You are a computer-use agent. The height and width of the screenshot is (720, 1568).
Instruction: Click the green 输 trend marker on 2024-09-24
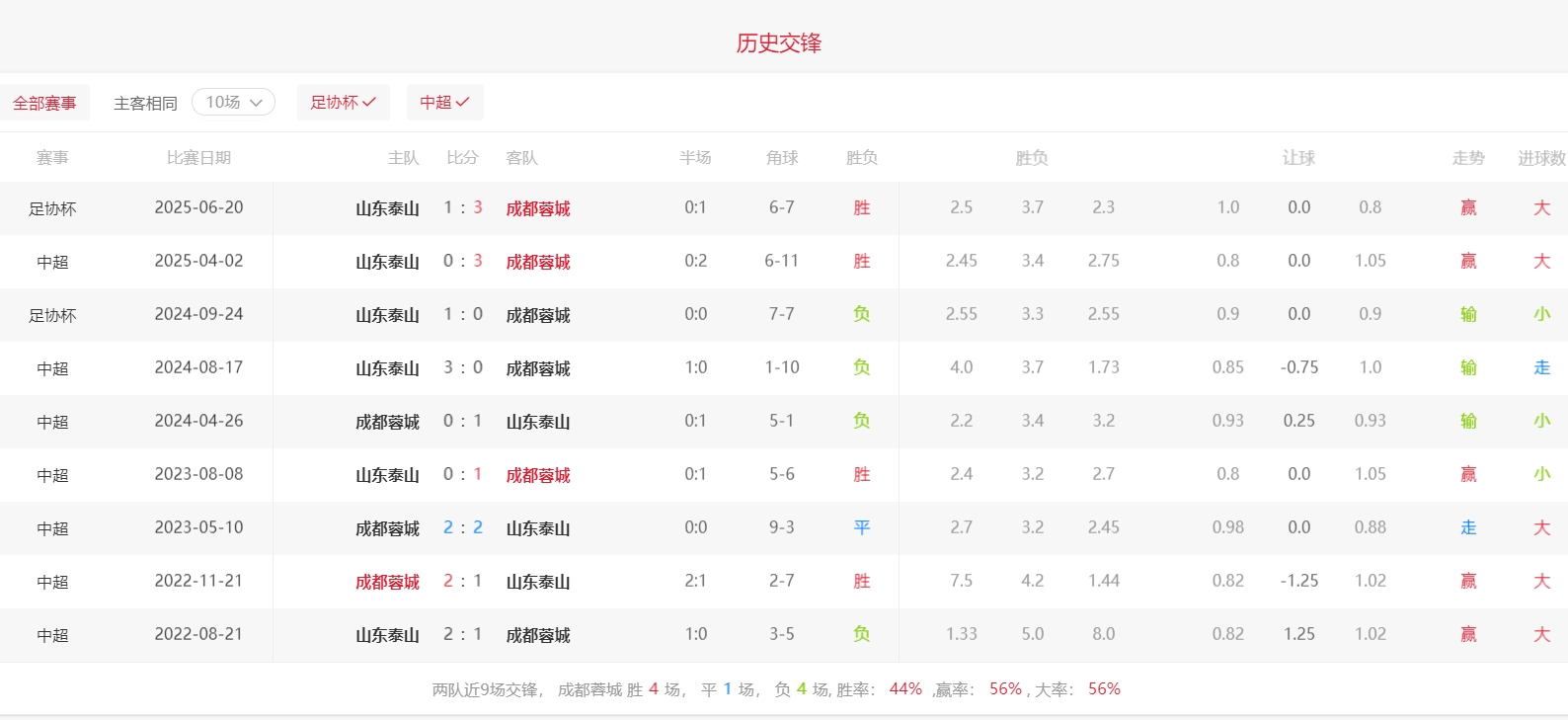click(1468, 314)
